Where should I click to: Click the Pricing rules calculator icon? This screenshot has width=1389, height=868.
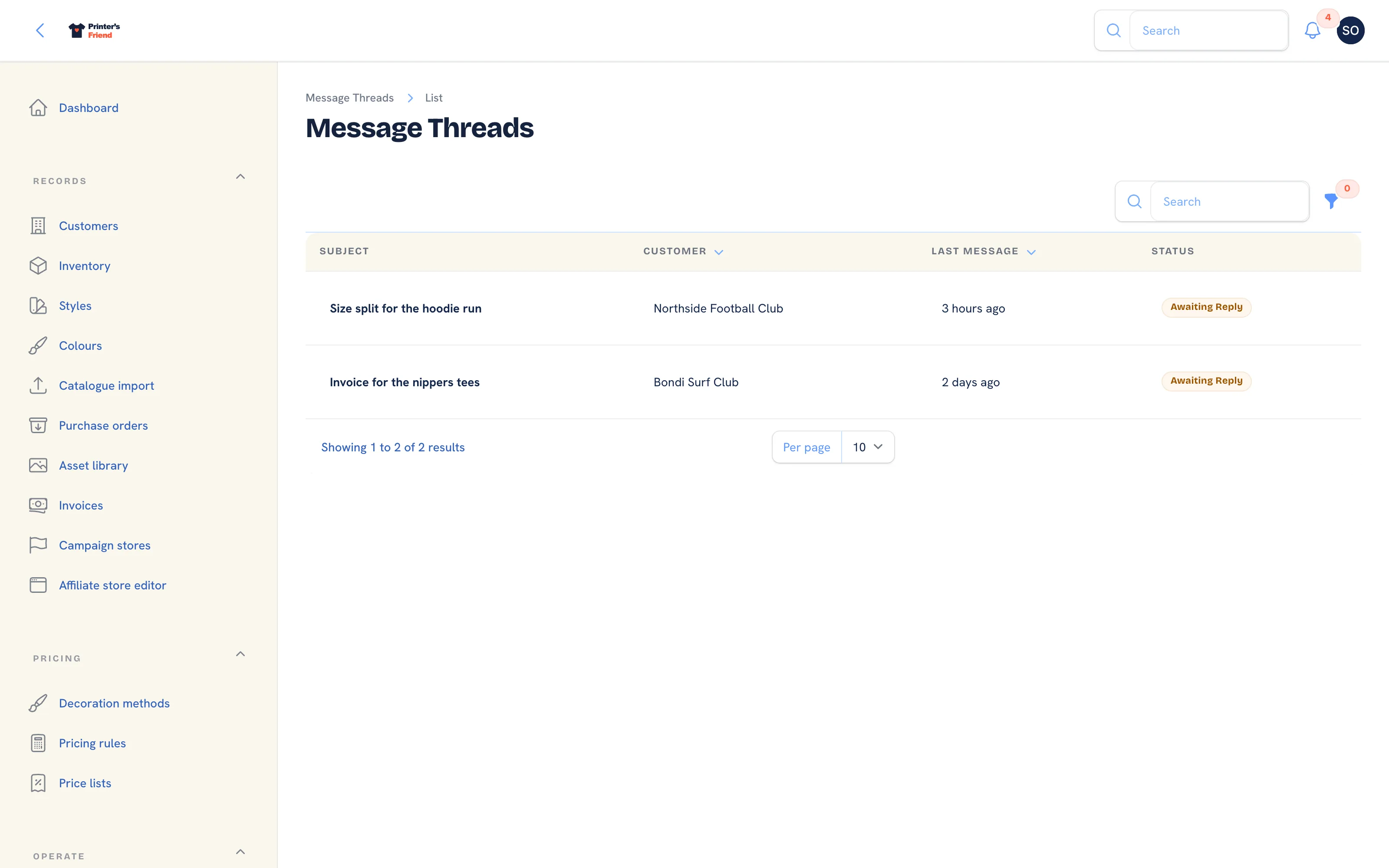point(38,743)
